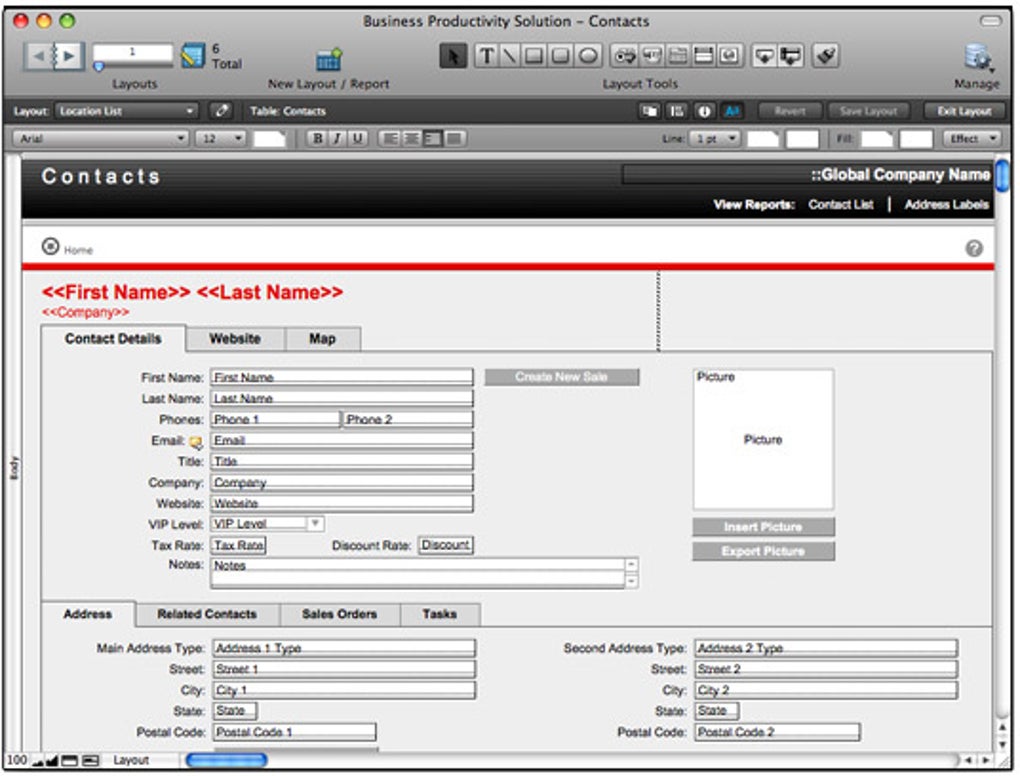Viewport: 1020px width, 776px height.
Task: Click the Export Picture button
Action: pyautogui.click(x=763, y=551)
